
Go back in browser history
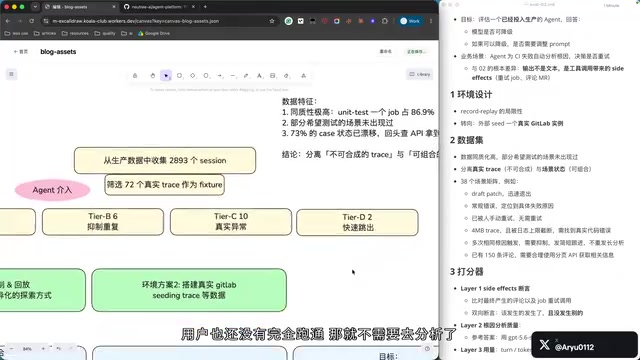click(8, 21)
